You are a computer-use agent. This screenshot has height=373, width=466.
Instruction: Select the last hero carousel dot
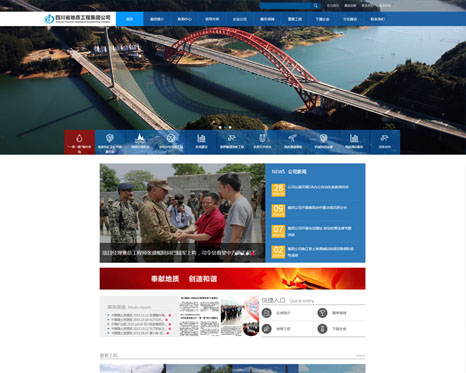[x=230, y=127]
